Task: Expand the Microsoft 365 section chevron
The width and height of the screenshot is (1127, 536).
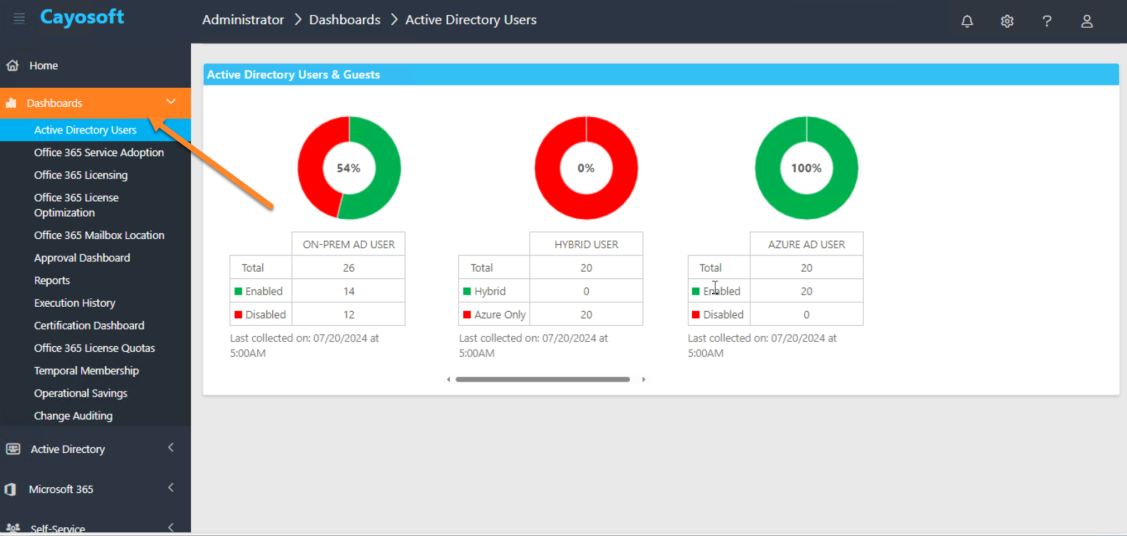Action: coord(170,488)
